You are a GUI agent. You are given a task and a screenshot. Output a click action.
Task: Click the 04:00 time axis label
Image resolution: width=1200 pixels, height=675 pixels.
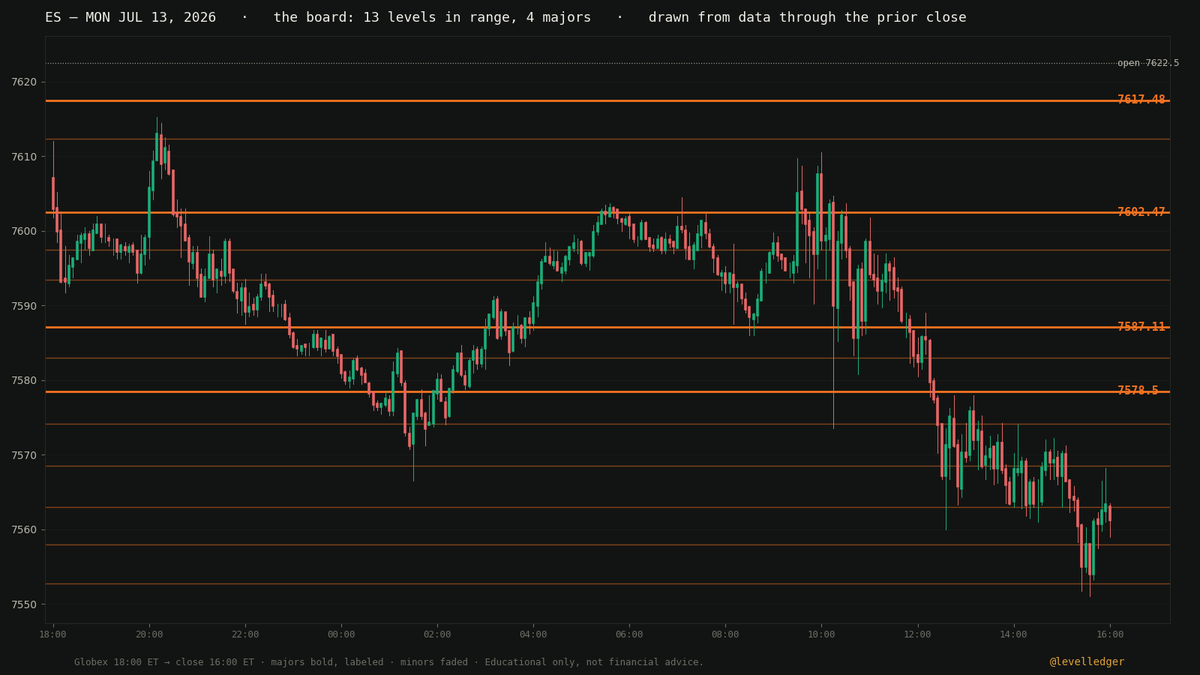tap(533, 634)
